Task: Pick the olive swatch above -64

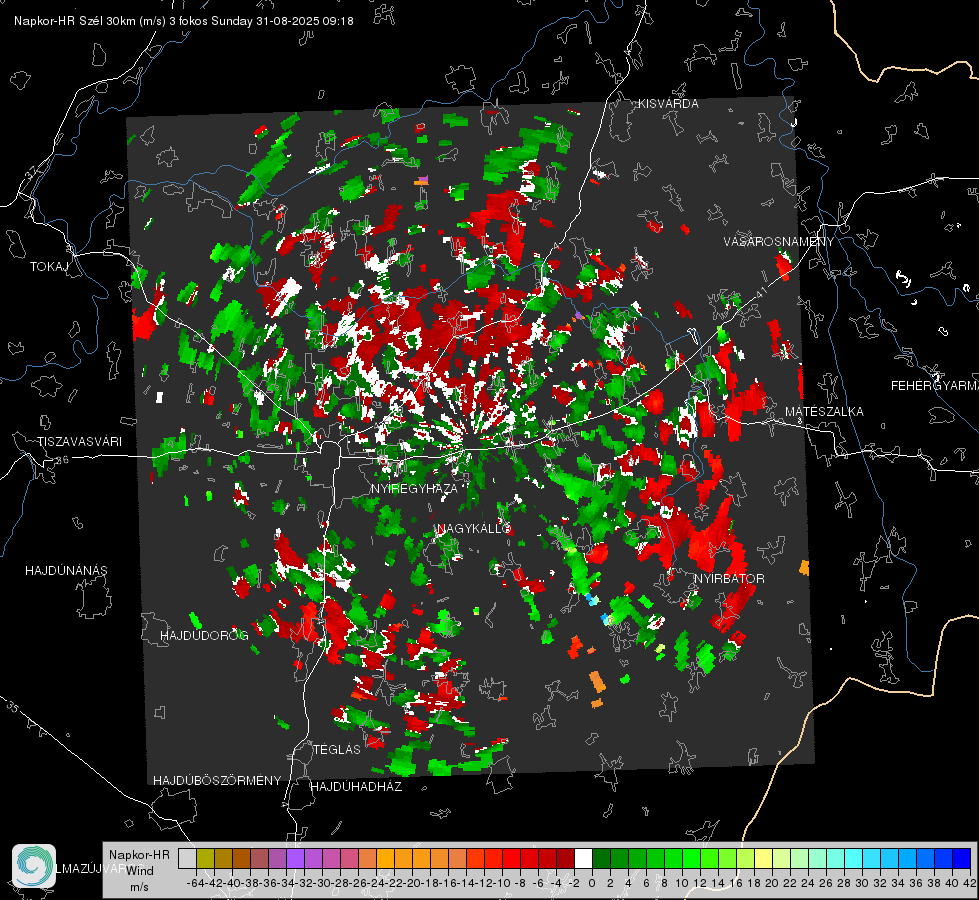Action: click(x=205, y=858)
